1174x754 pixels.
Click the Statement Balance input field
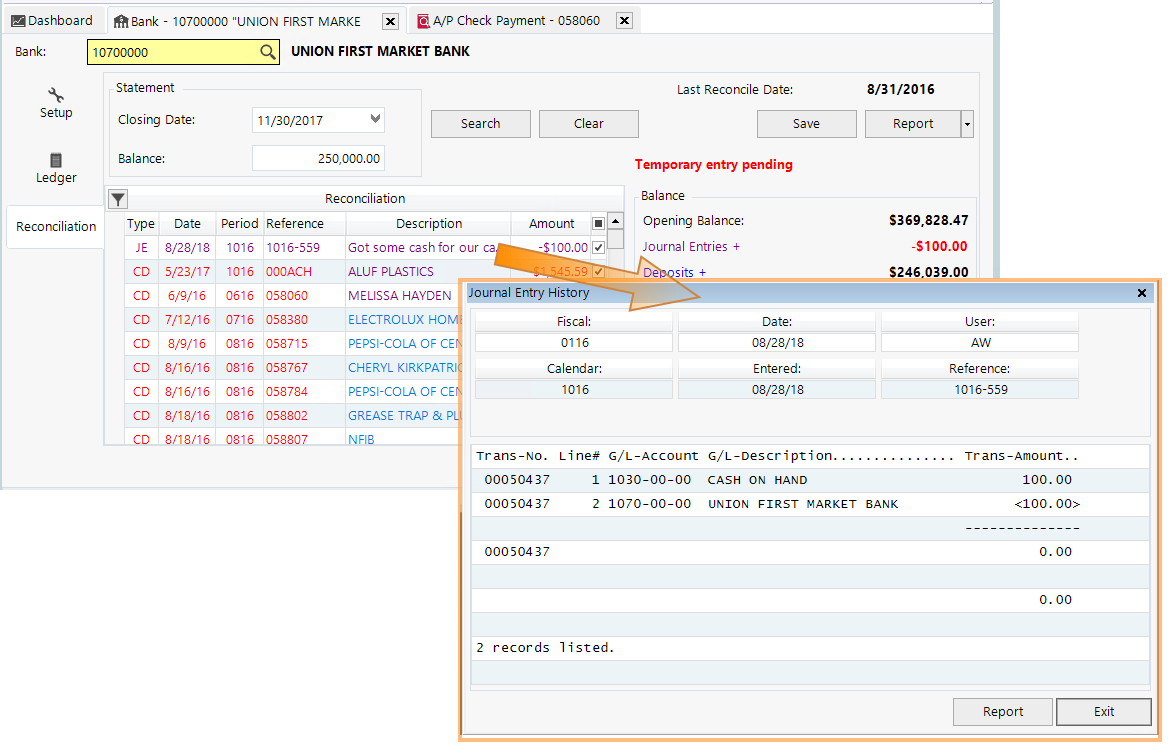point(318,158)
